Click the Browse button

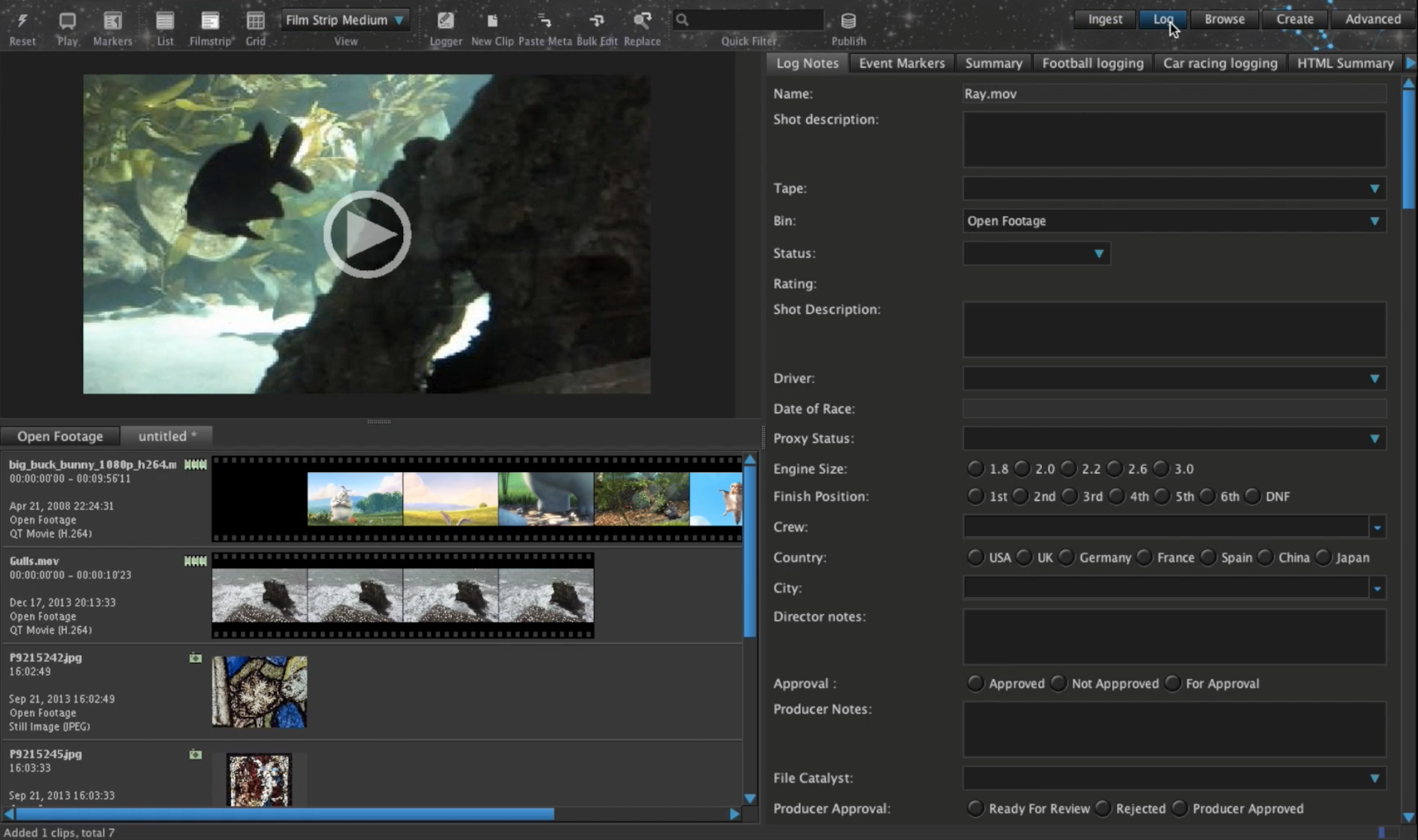coord(1224,19)
